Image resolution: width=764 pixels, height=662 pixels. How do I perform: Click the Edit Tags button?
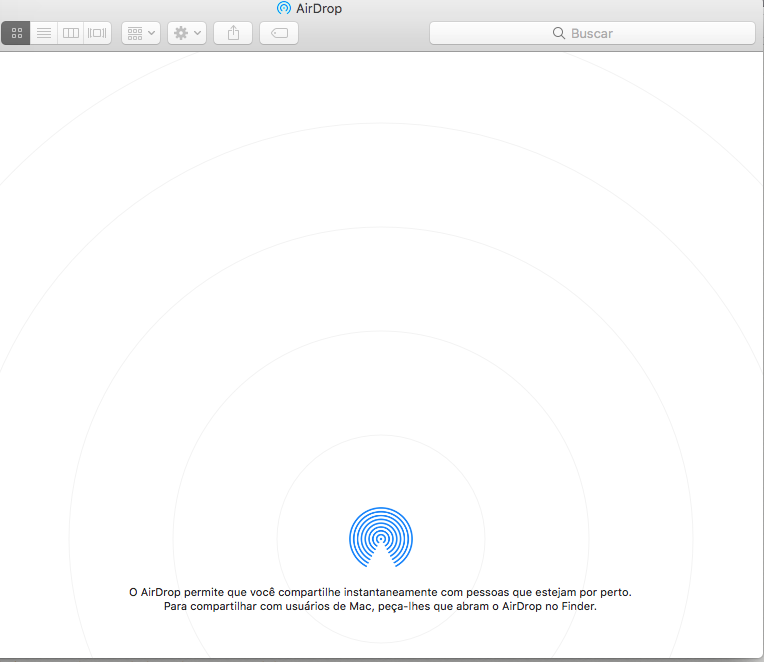[279, 33]
